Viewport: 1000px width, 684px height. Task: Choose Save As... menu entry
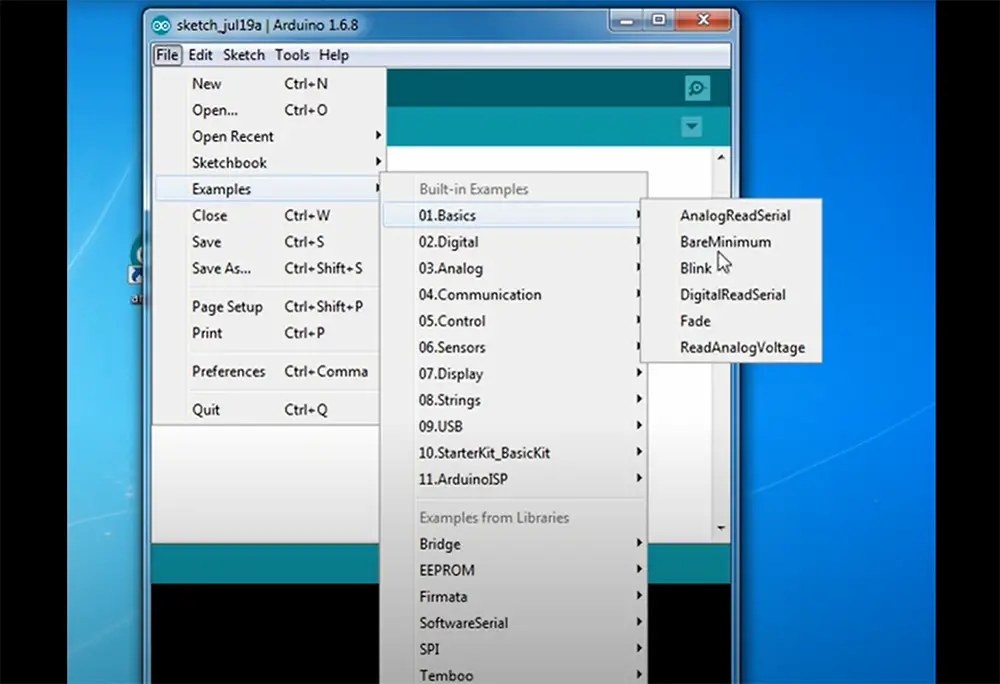coord(268,268)
